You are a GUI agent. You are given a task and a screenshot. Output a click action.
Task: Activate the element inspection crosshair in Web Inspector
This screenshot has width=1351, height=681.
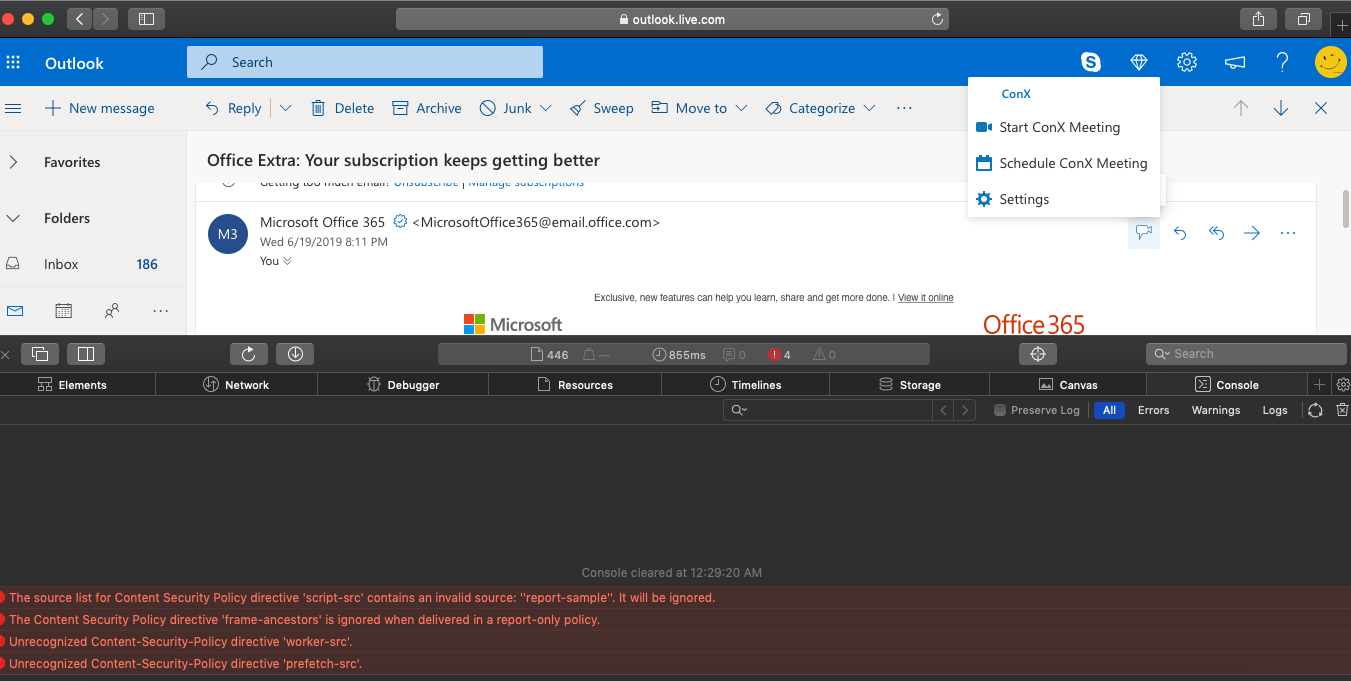pos(1037,353)
